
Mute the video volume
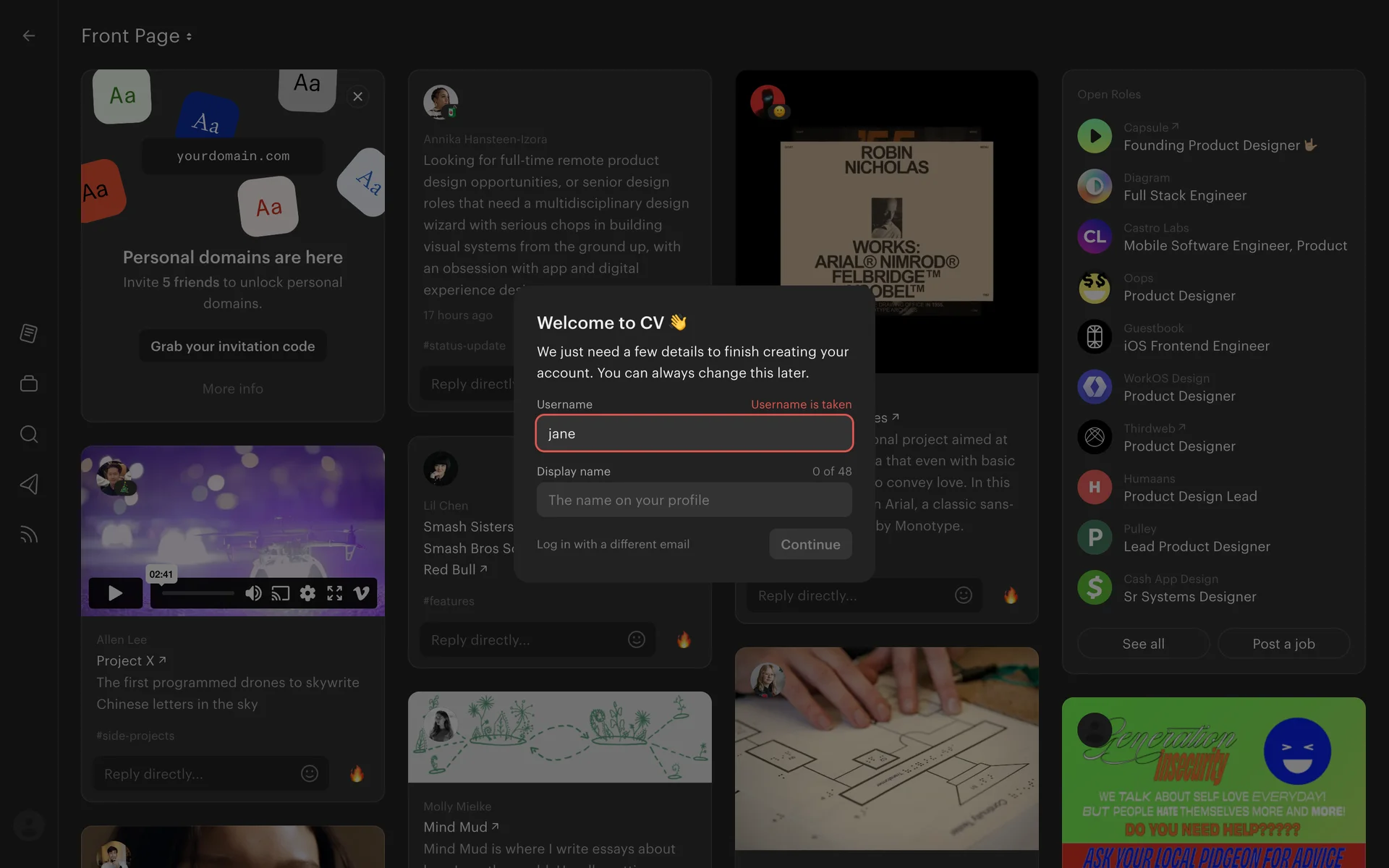tap(252, 593)
